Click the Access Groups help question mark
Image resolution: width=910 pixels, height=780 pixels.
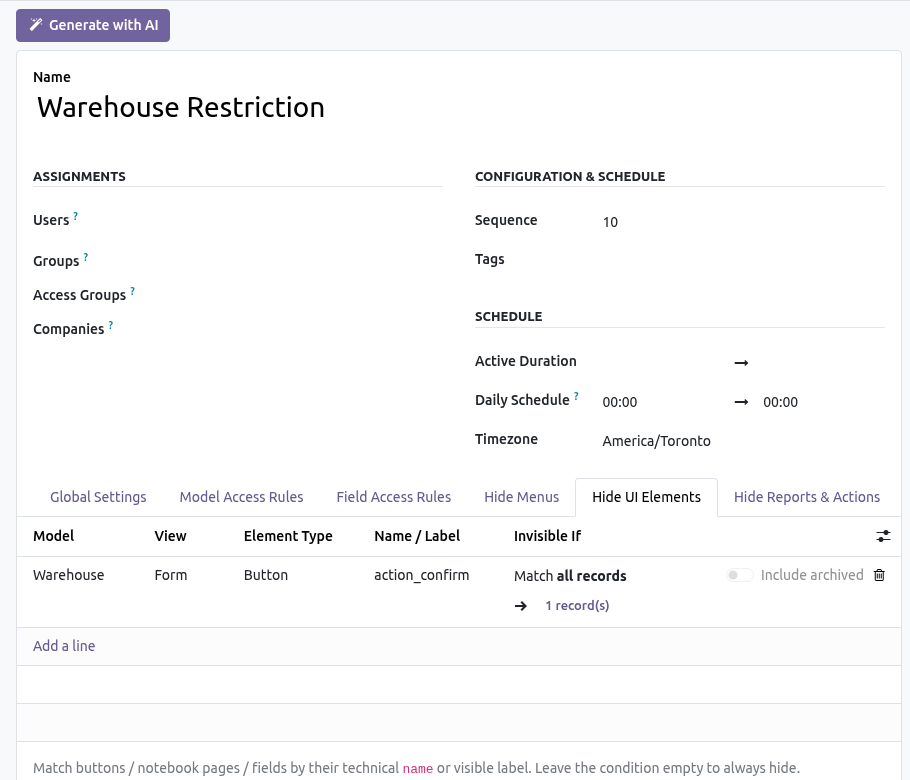pyautogui.click(x=132, y=291)
